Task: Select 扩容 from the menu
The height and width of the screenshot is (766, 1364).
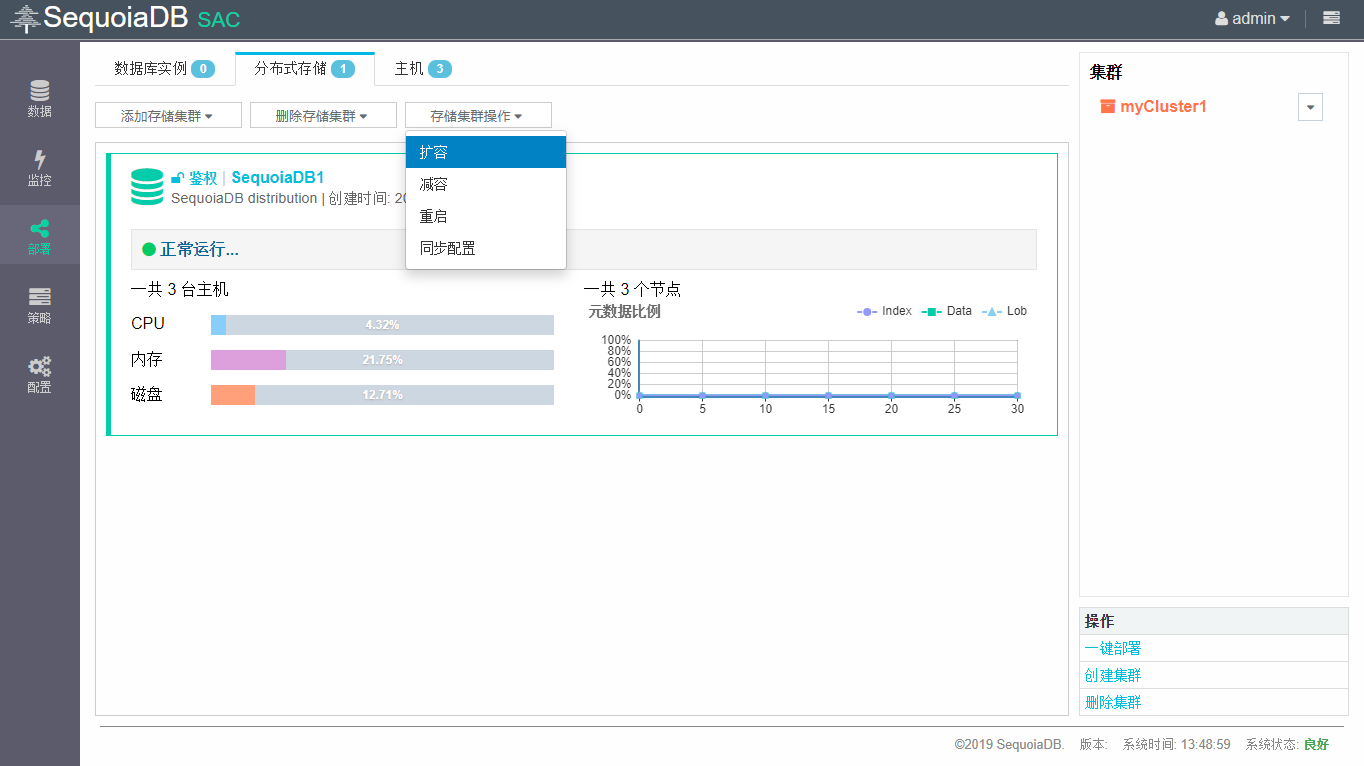Action: [486, 152]
